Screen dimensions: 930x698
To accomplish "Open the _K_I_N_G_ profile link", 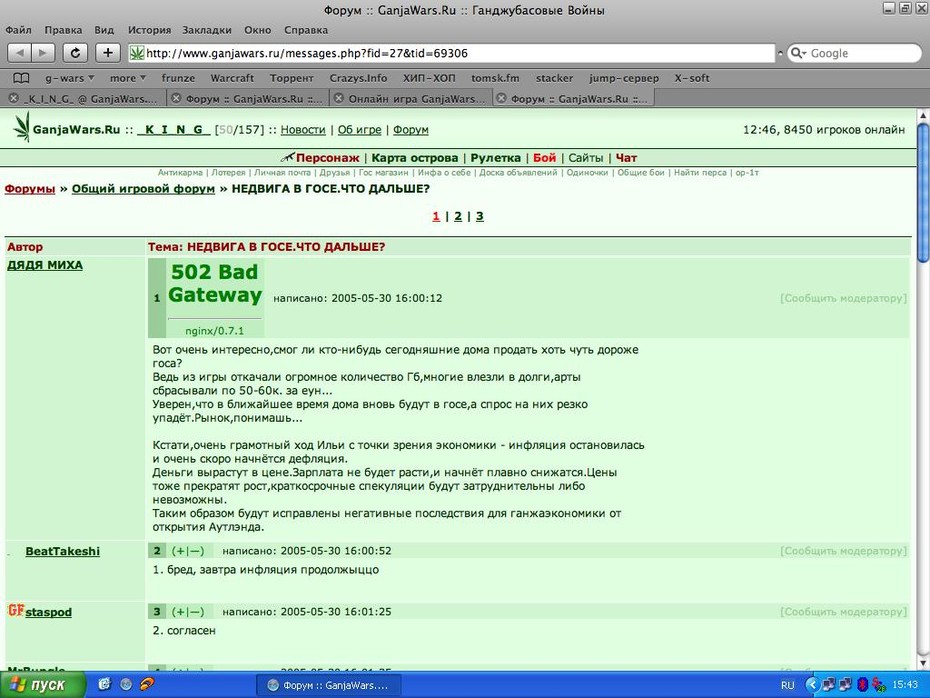I will pyautogui.click(x=174, y=129).
